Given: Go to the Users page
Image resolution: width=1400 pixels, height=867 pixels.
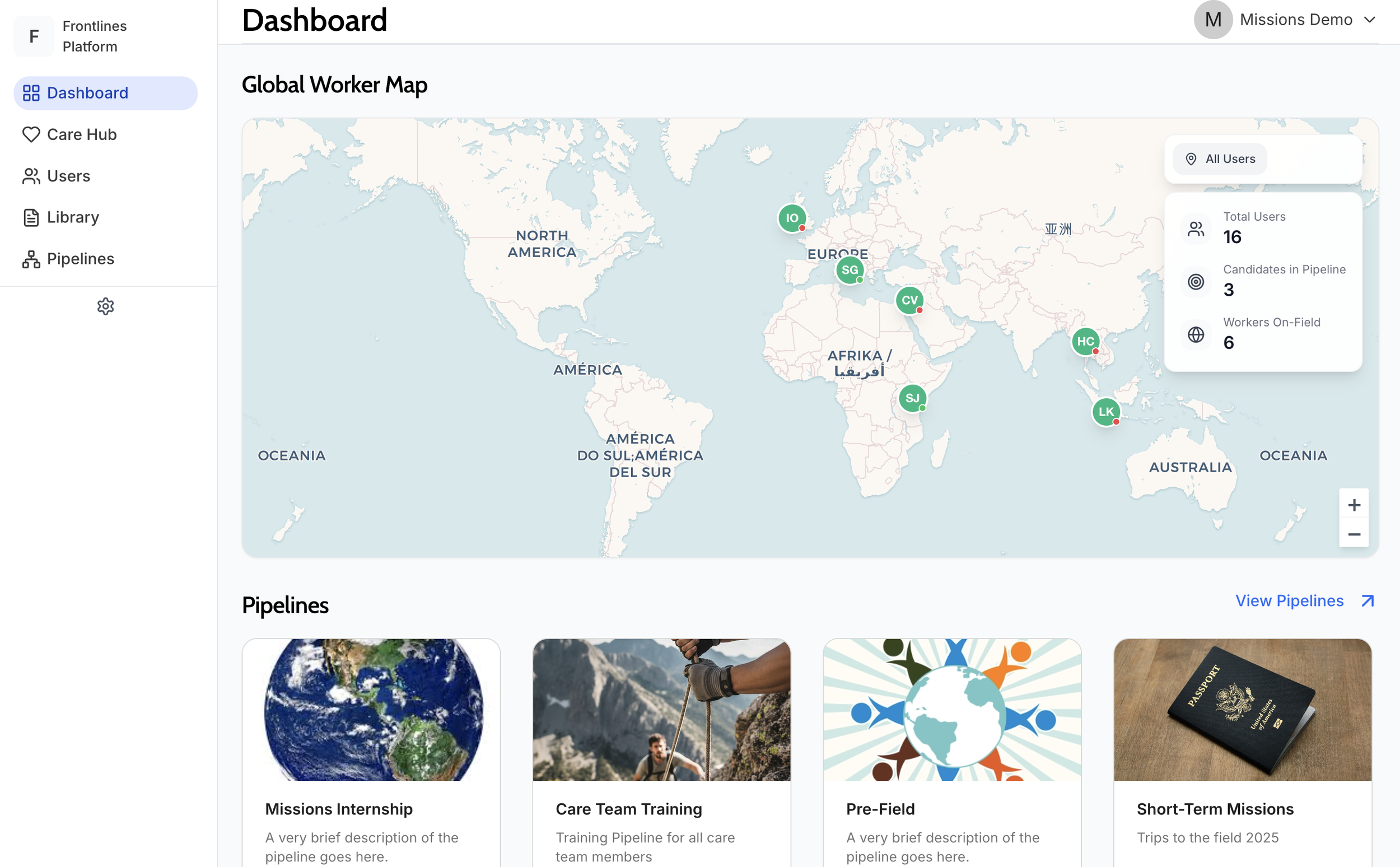Looking at the screenshot, I should tap(68, 176).
